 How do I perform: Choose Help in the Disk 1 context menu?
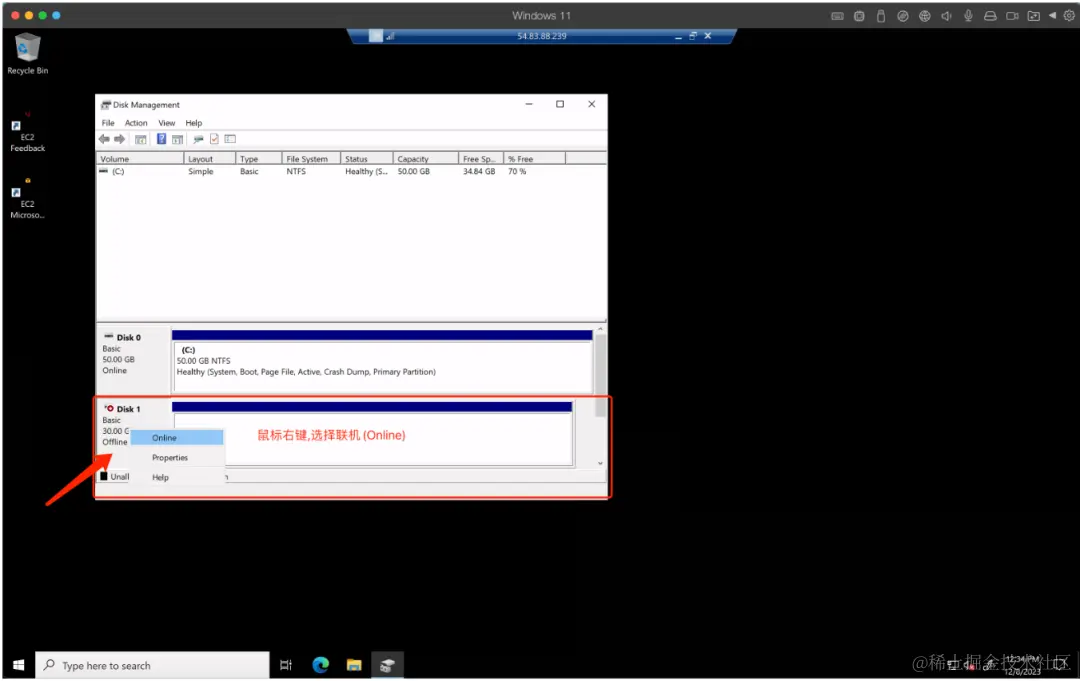177,477
